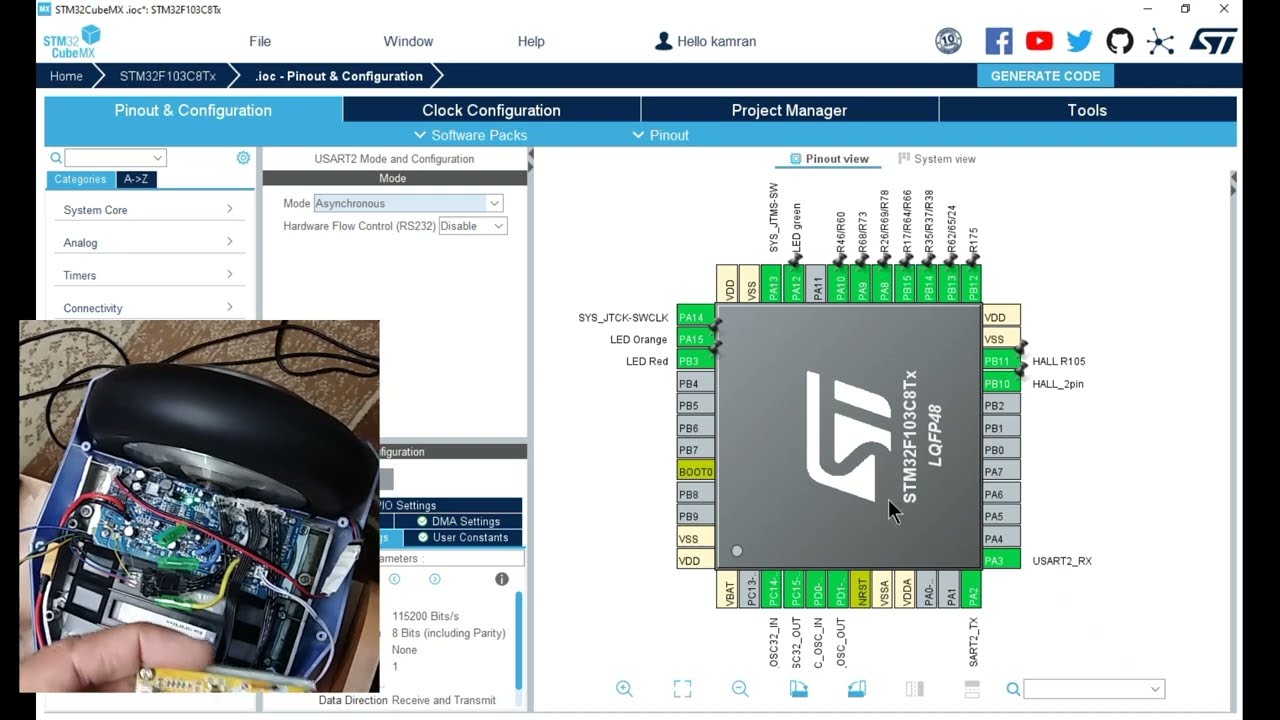Click the hoverboard webcam video overlay

click(x=199, y=506)
